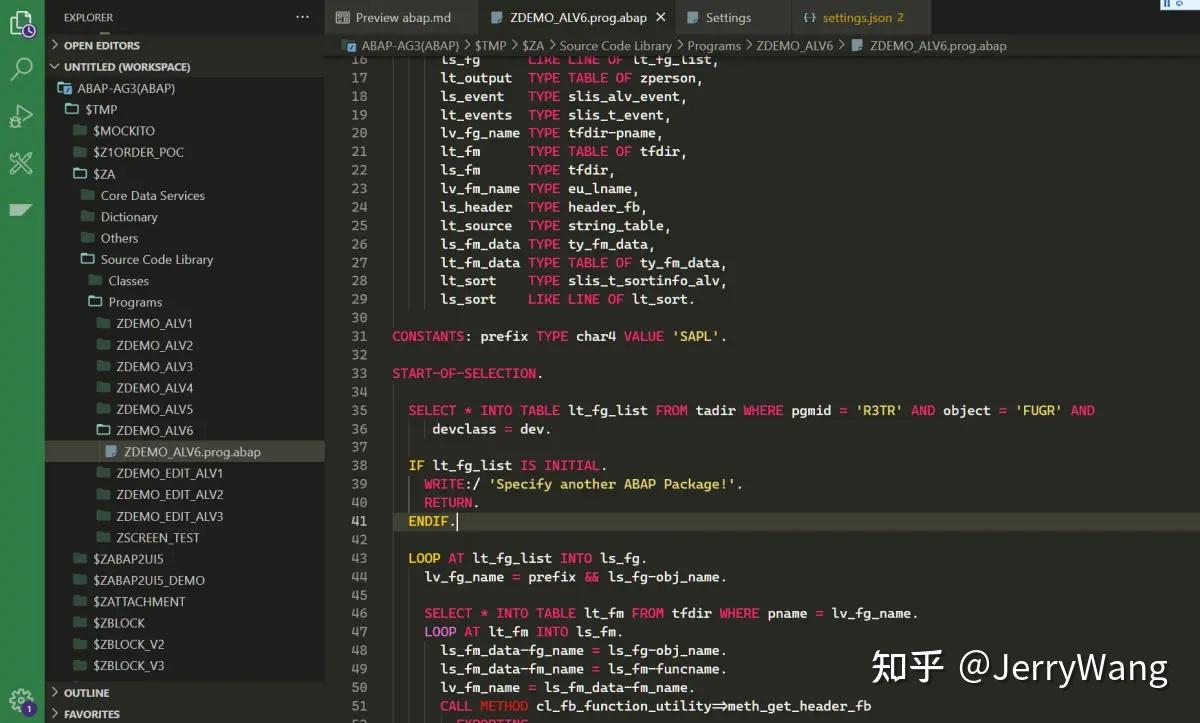Open the Manage gear icon with notification badge
This screenshot has height=723, width=1200.
(22, 700)
